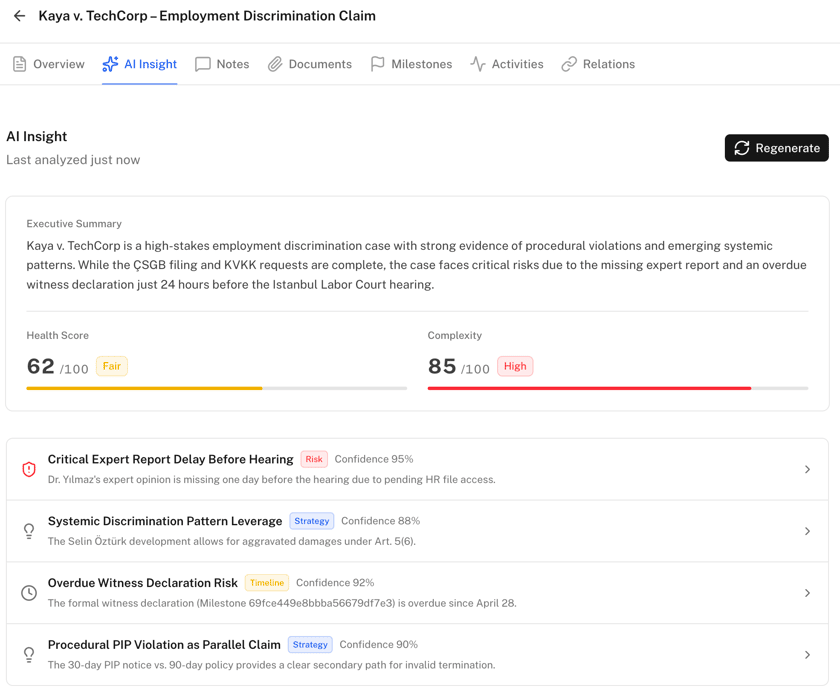Click the High complexity badge
This screenshot has height=700, width=840.
515,366
